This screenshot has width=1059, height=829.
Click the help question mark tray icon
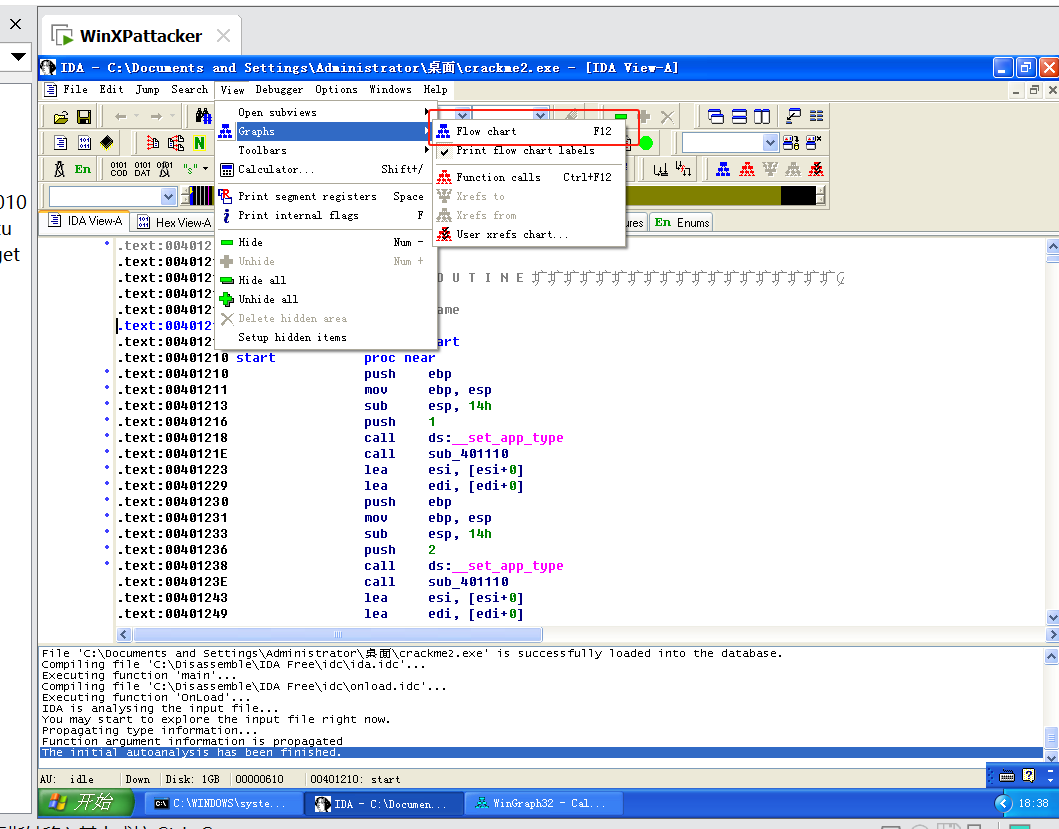coord(1029,776)
